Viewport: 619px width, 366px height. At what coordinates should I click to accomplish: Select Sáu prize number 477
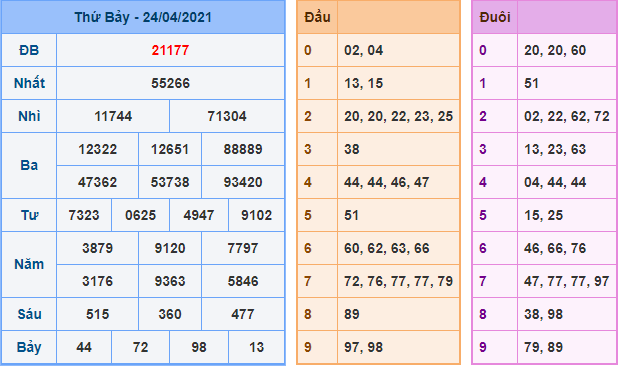(243, 314)
